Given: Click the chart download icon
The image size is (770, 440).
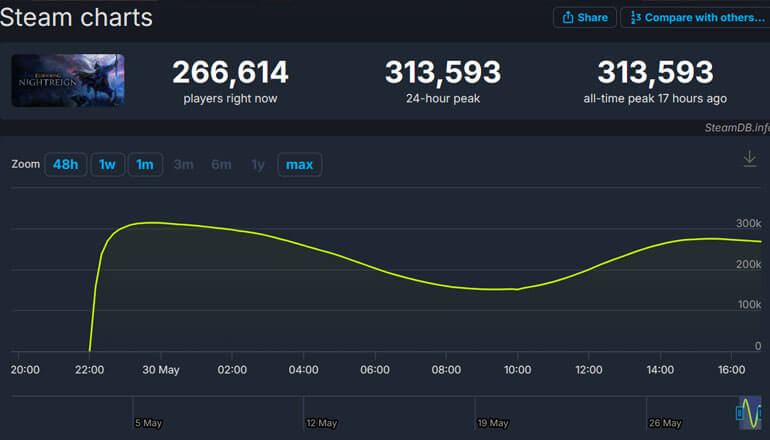Looking at the screenshot, I should [750, 160].
